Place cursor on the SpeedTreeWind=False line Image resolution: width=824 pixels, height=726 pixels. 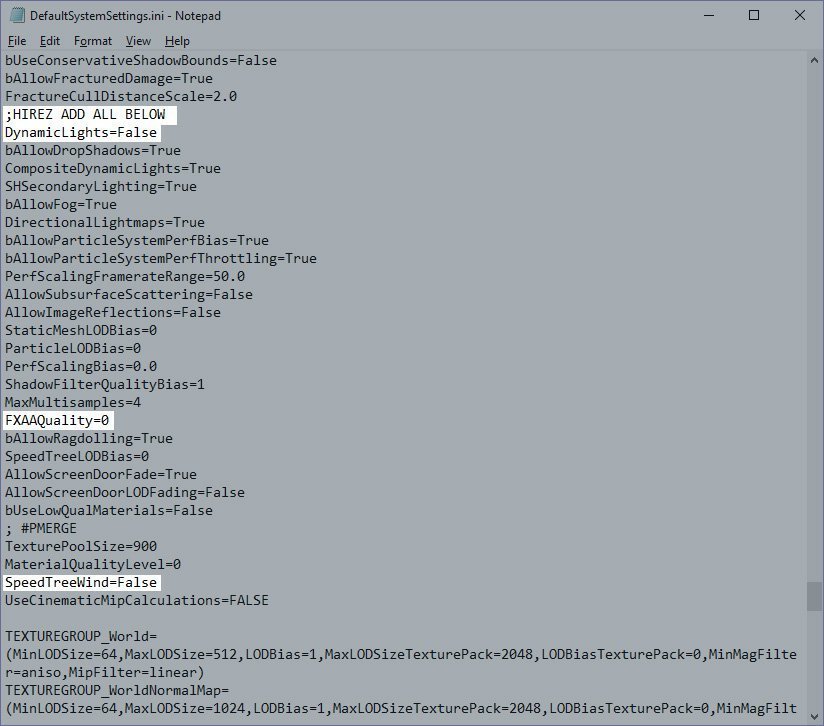tap(80, 583)
